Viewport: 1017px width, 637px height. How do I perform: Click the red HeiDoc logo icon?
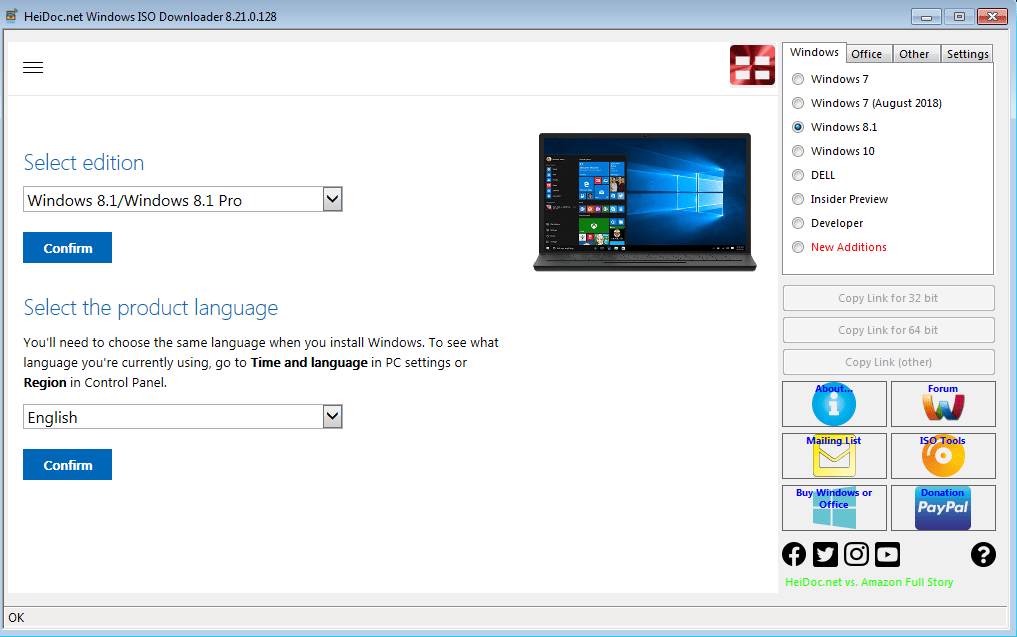click(752, 66)
